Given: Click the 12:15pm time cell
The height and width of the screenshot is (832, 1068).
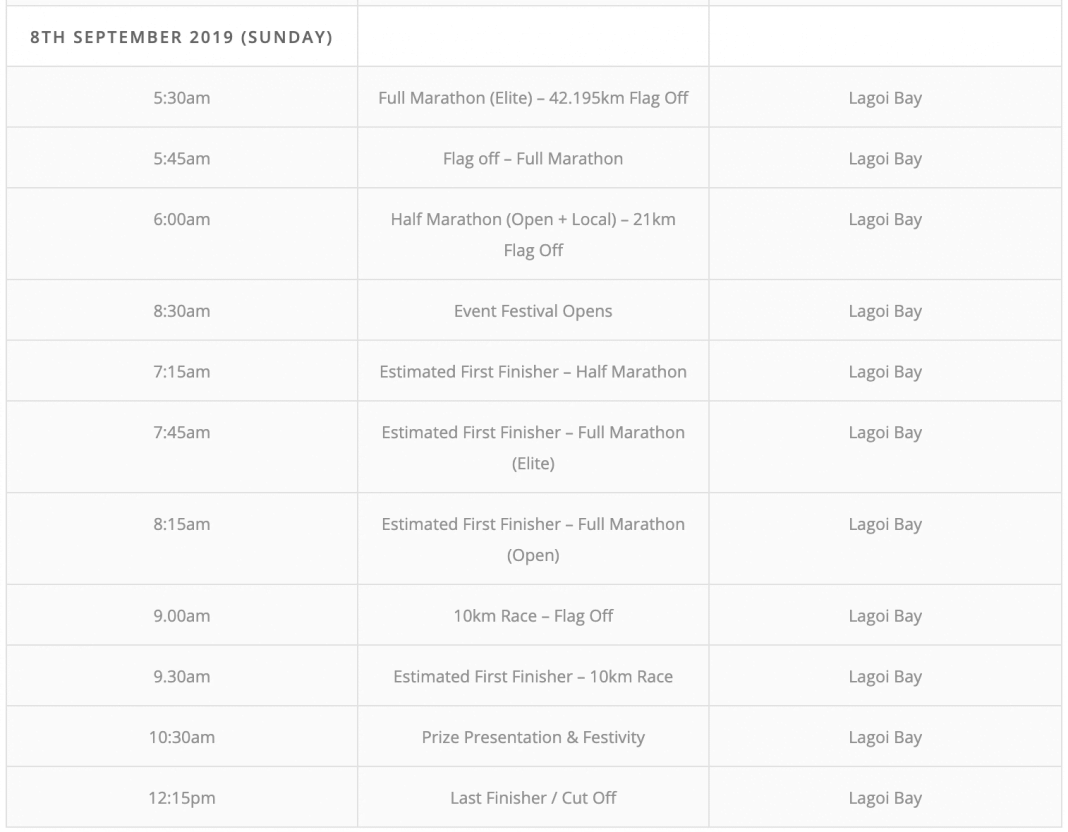Looking at the screenshot, I should pyautogui.click(x=181, y=798).
